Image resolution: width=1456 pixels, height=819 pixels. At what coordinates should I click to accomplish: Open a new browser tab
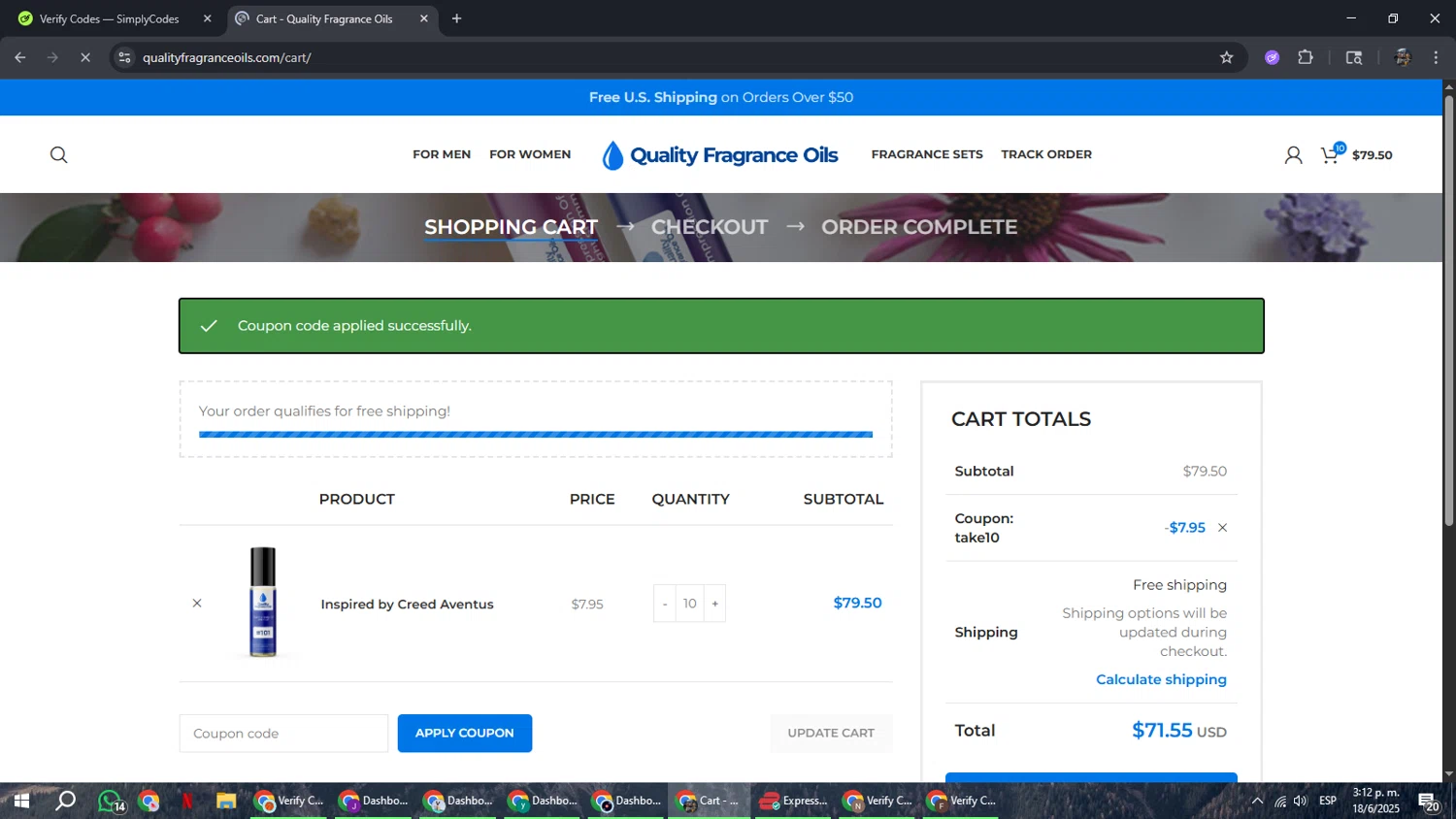(456, 18)
